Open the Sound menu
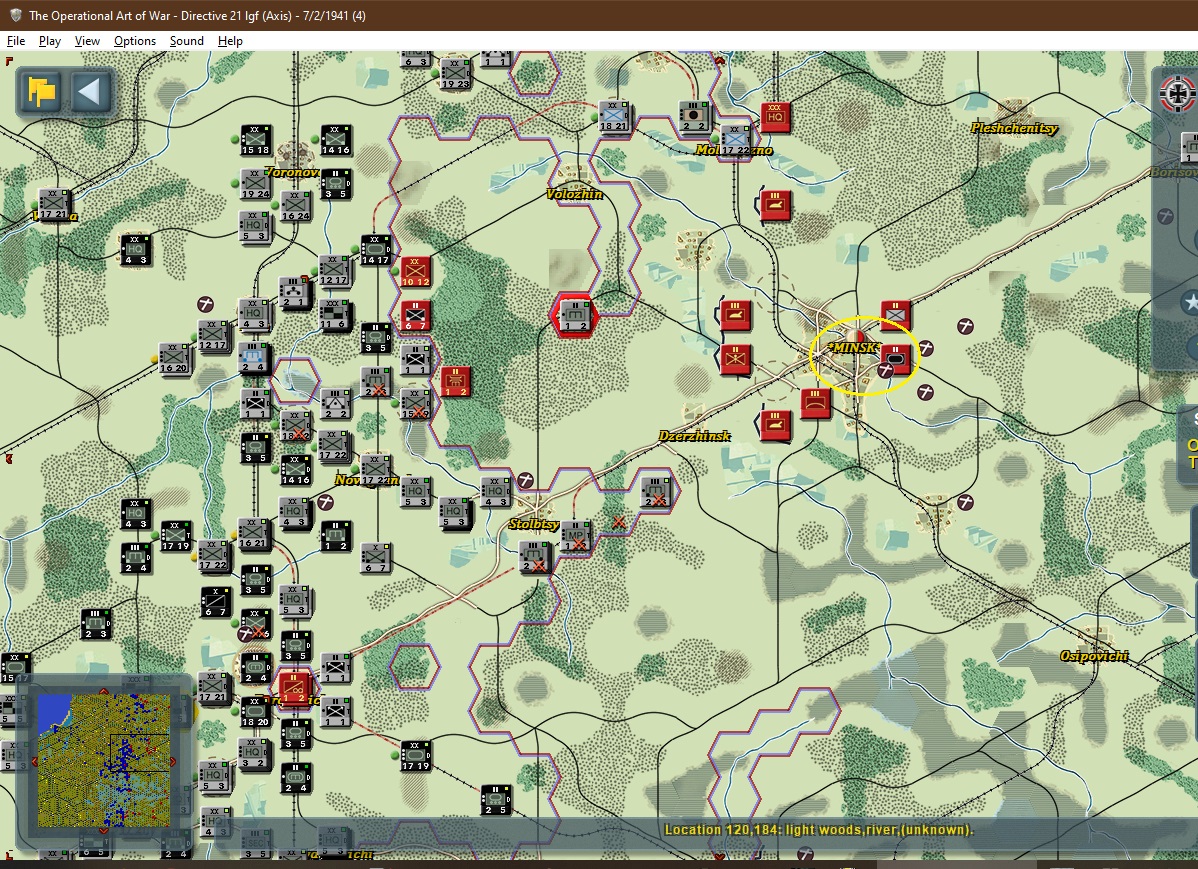Screen dimensions: 1198x869 (x=186, y=41)
